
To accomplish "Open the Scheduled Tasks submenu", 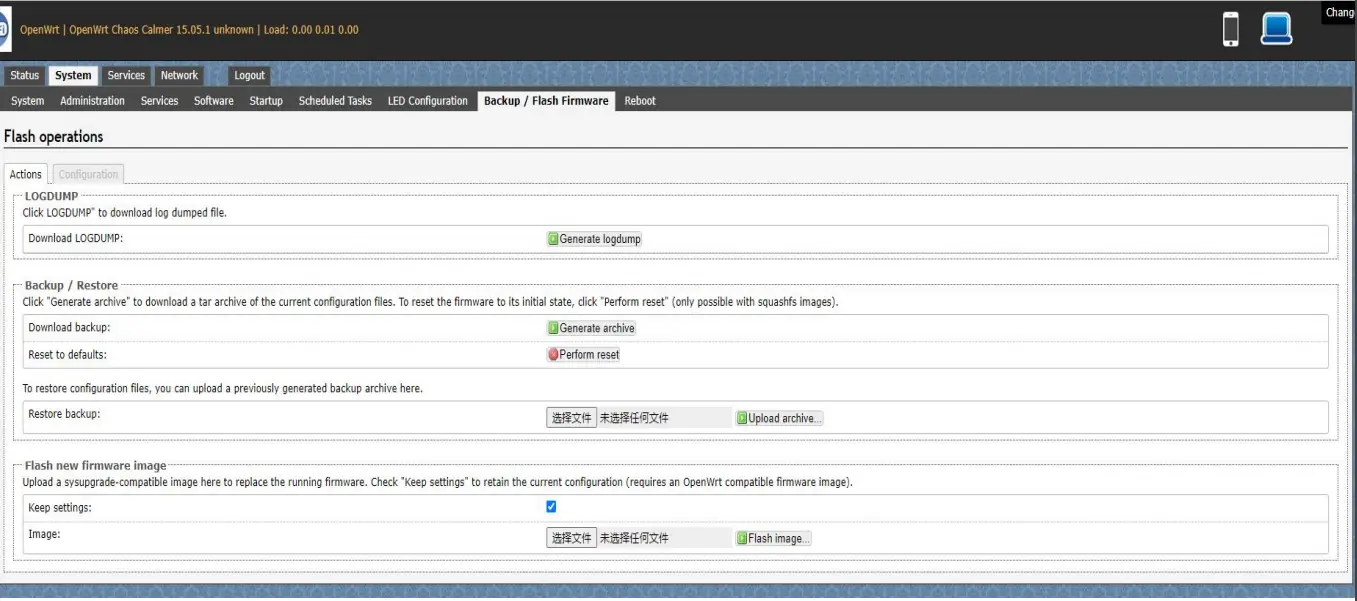I will coord(335,101).
